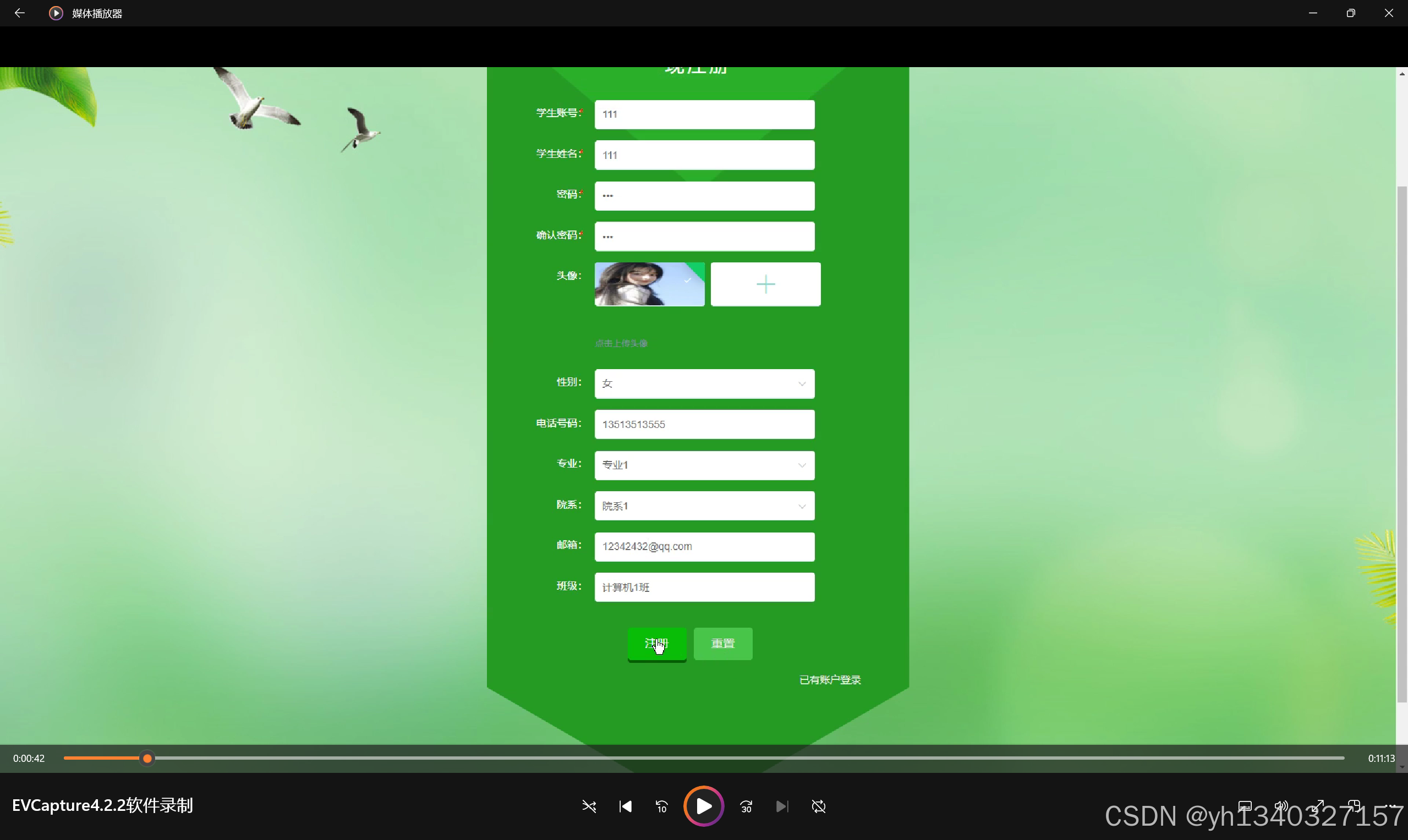Open the 院系 department dropdown
This screenshot has width=1408, height=840.
point(704,506)
